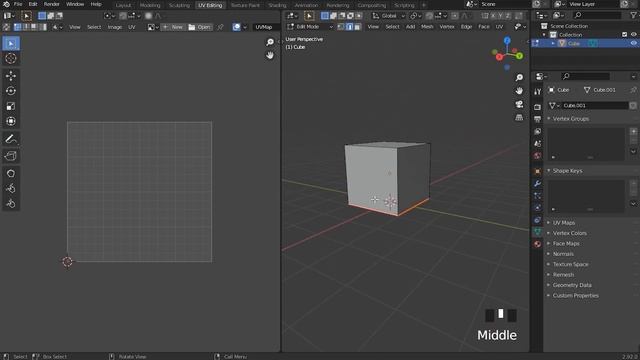Screen dimensions: 640x360
Task: Switch to Sculpting workspace tab
Action: [x=179, y=5]
